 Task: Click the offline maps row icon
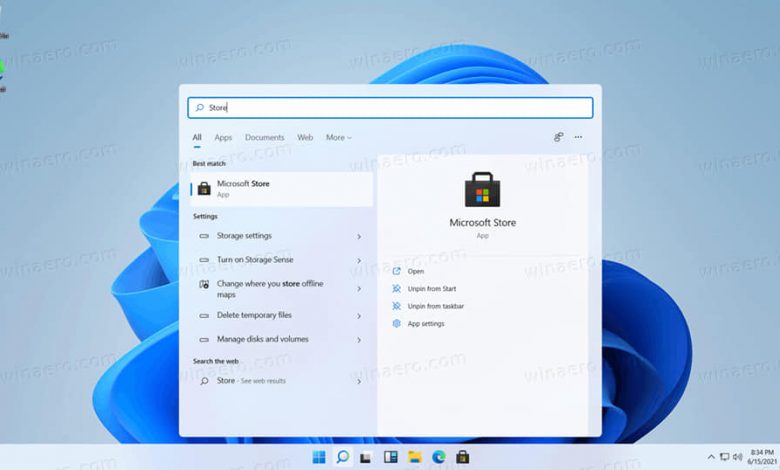204,284
